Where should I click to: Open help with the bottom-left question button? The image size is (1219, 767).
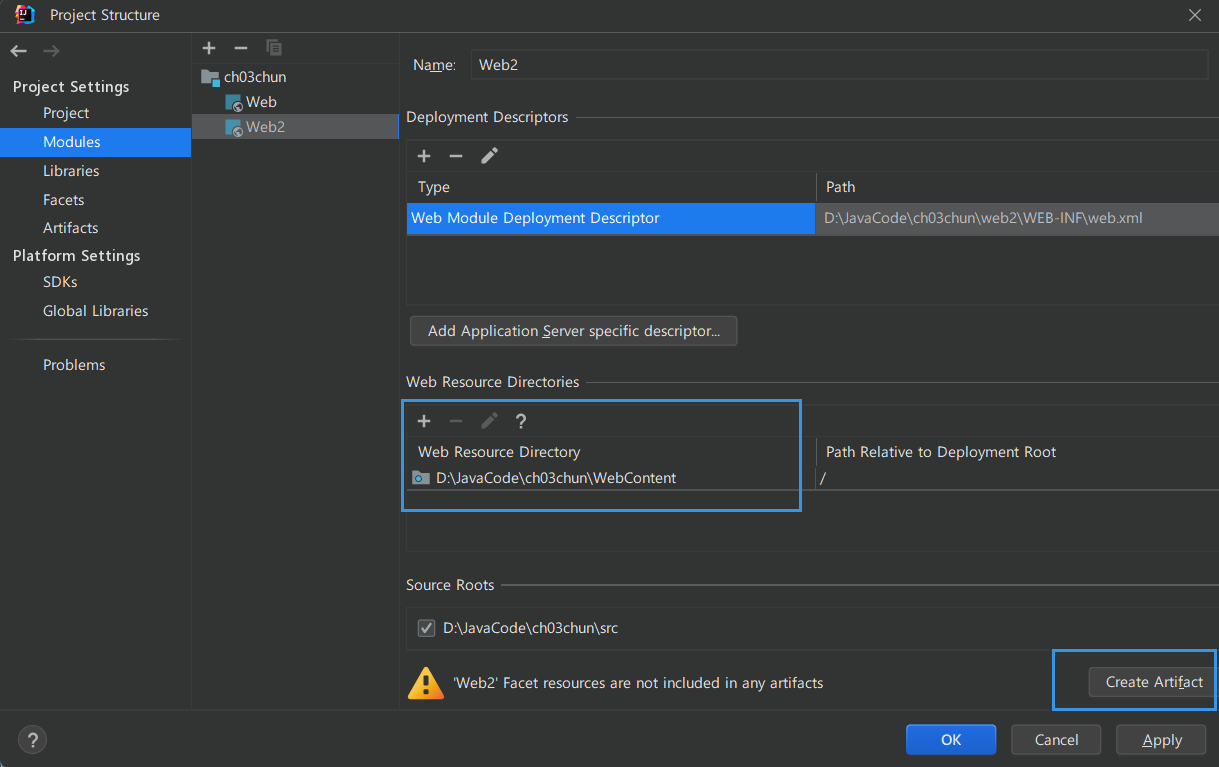click(32, 740)
